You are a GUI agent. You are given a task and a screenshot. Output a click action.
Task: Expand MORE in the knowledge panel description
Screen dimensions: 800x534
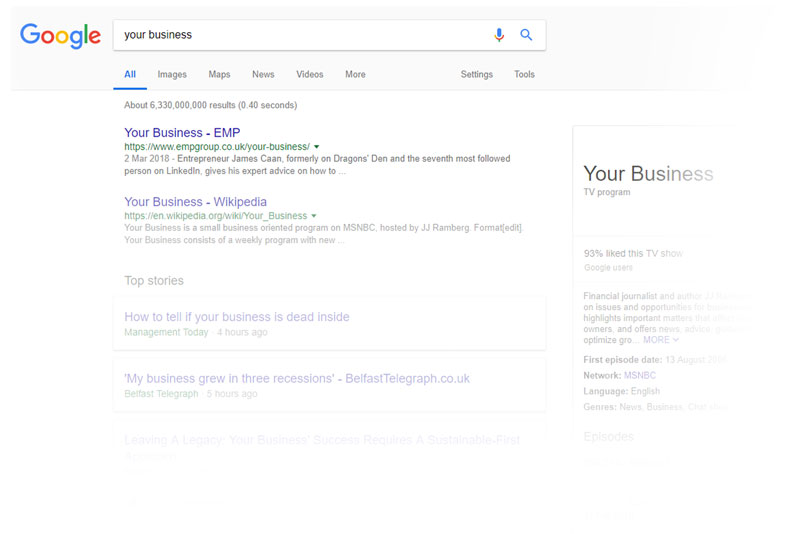click(x=661, y=340)
